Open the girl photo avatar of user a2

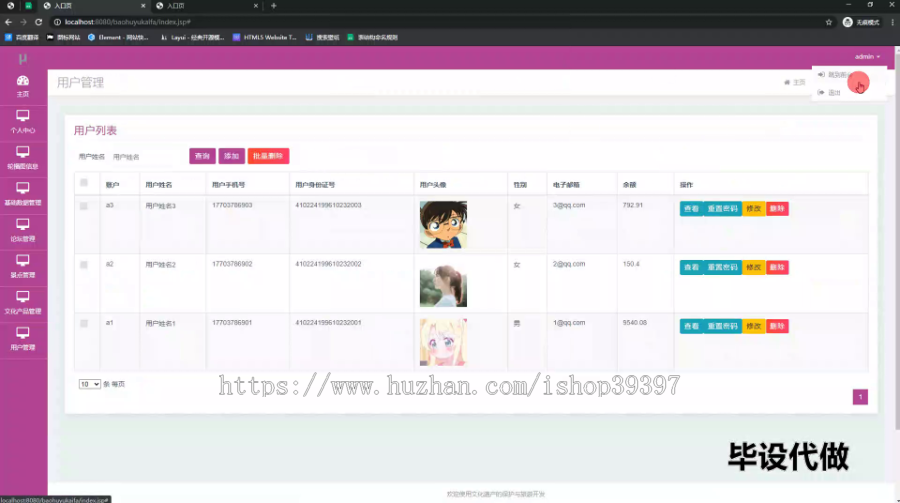(x=443, y=285)
